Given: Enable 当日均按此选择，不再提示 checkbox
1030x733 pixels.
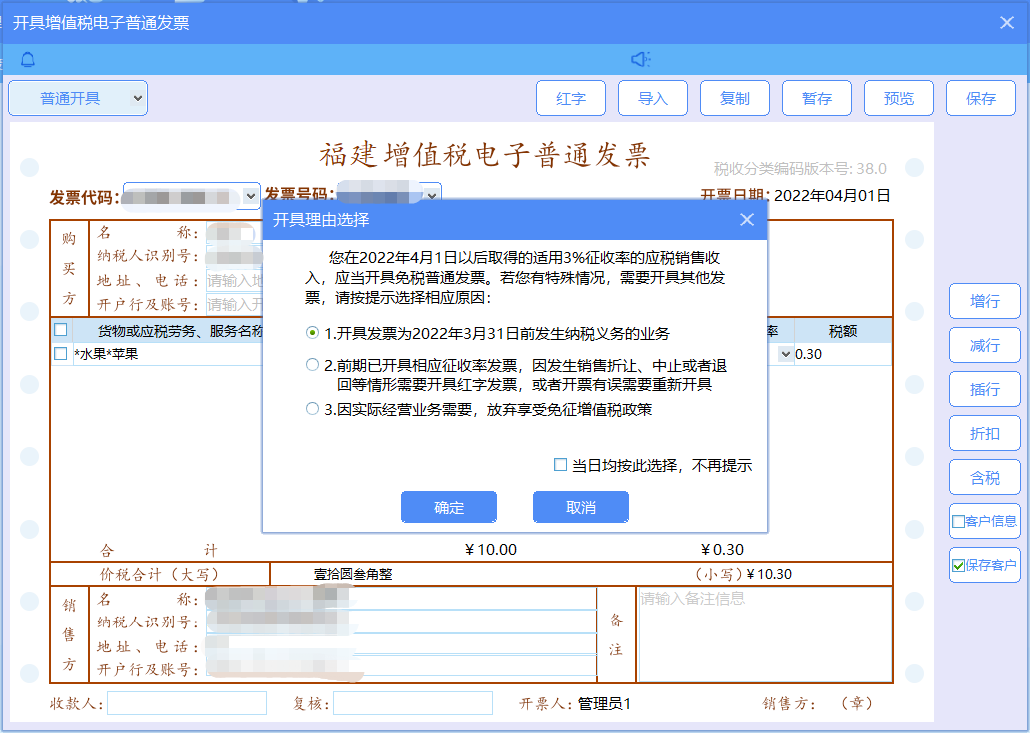Looking at the screenshot, I should 561,465.
